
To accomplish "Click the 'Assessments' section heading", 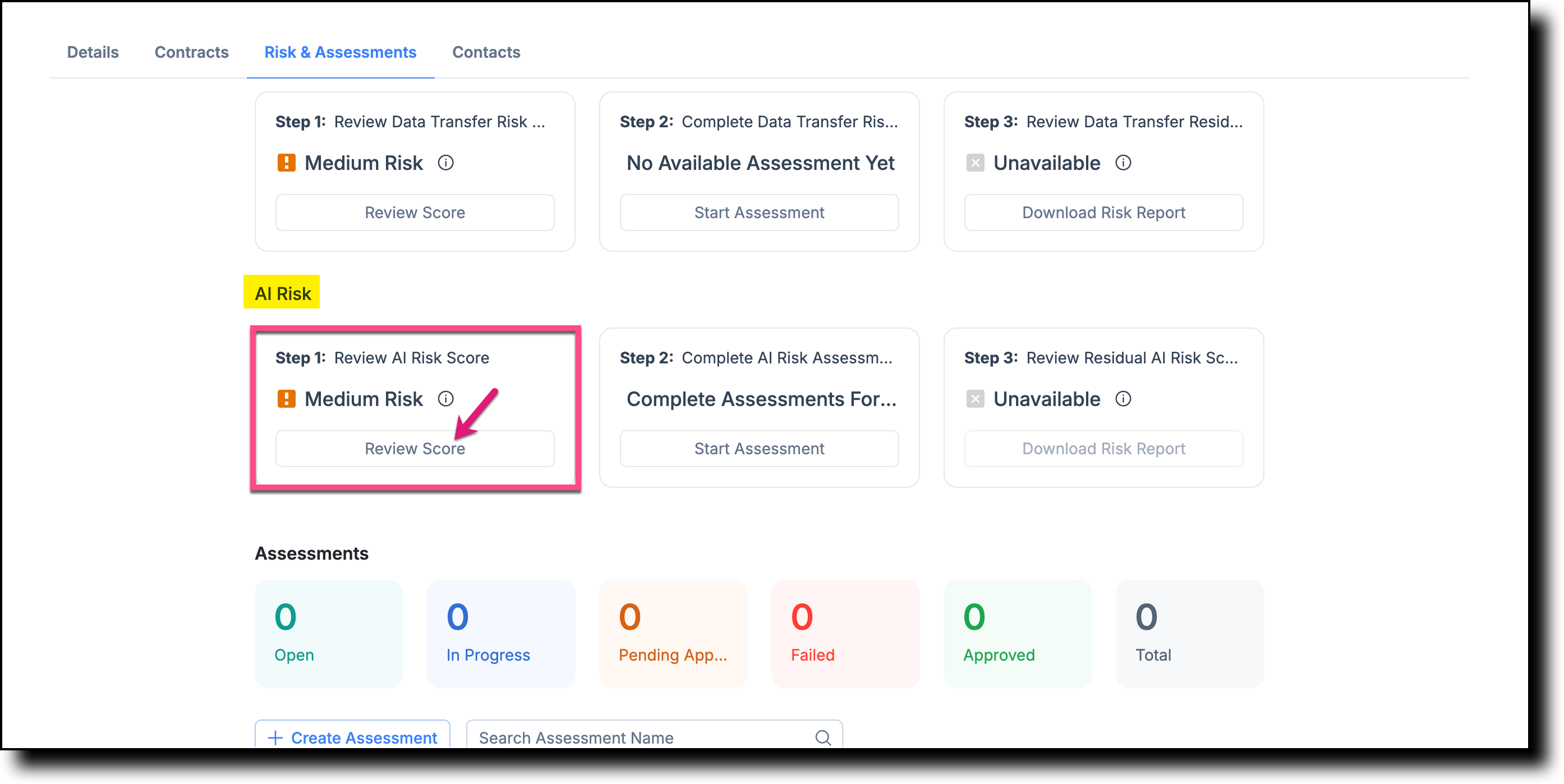I will coord(311,553).
